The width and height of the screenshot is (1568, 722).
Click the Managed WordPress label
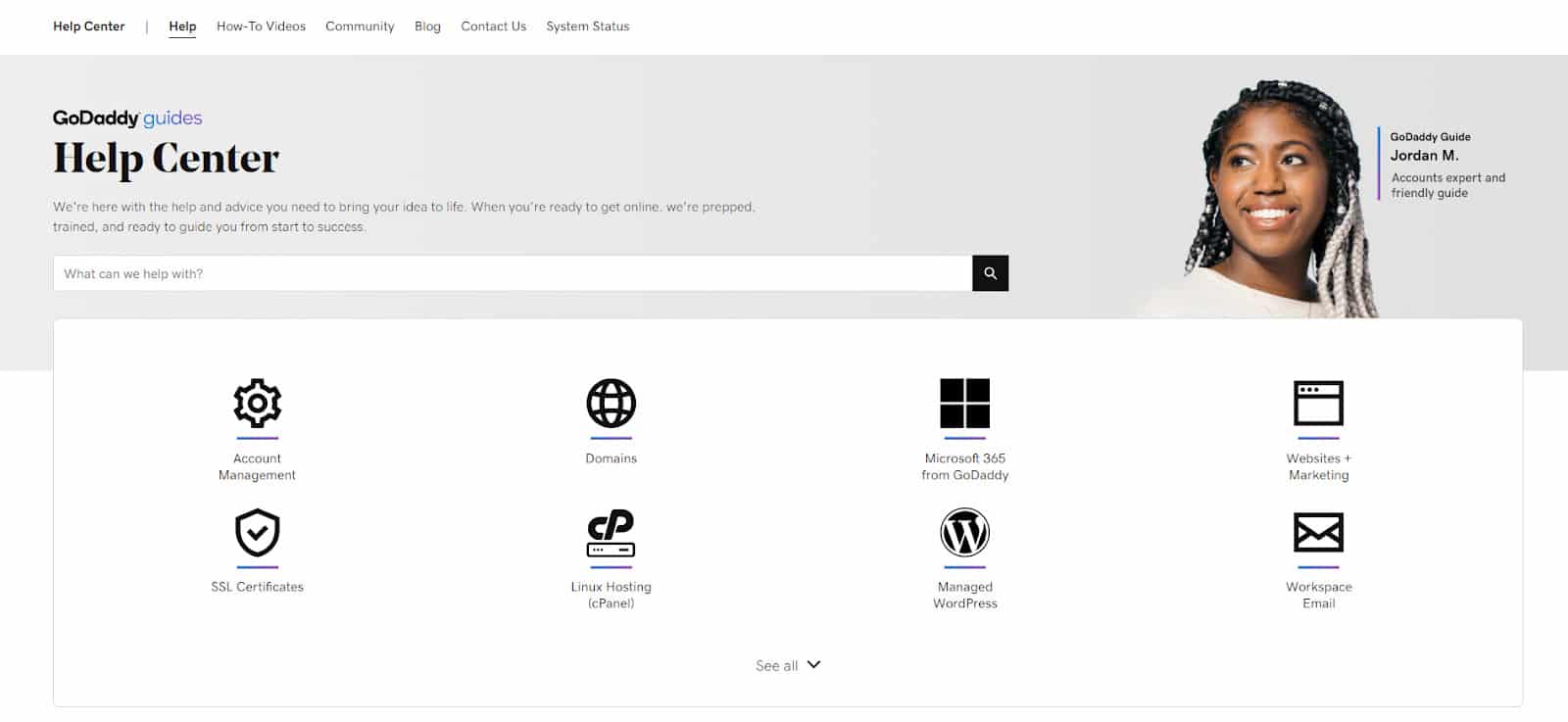964,595
